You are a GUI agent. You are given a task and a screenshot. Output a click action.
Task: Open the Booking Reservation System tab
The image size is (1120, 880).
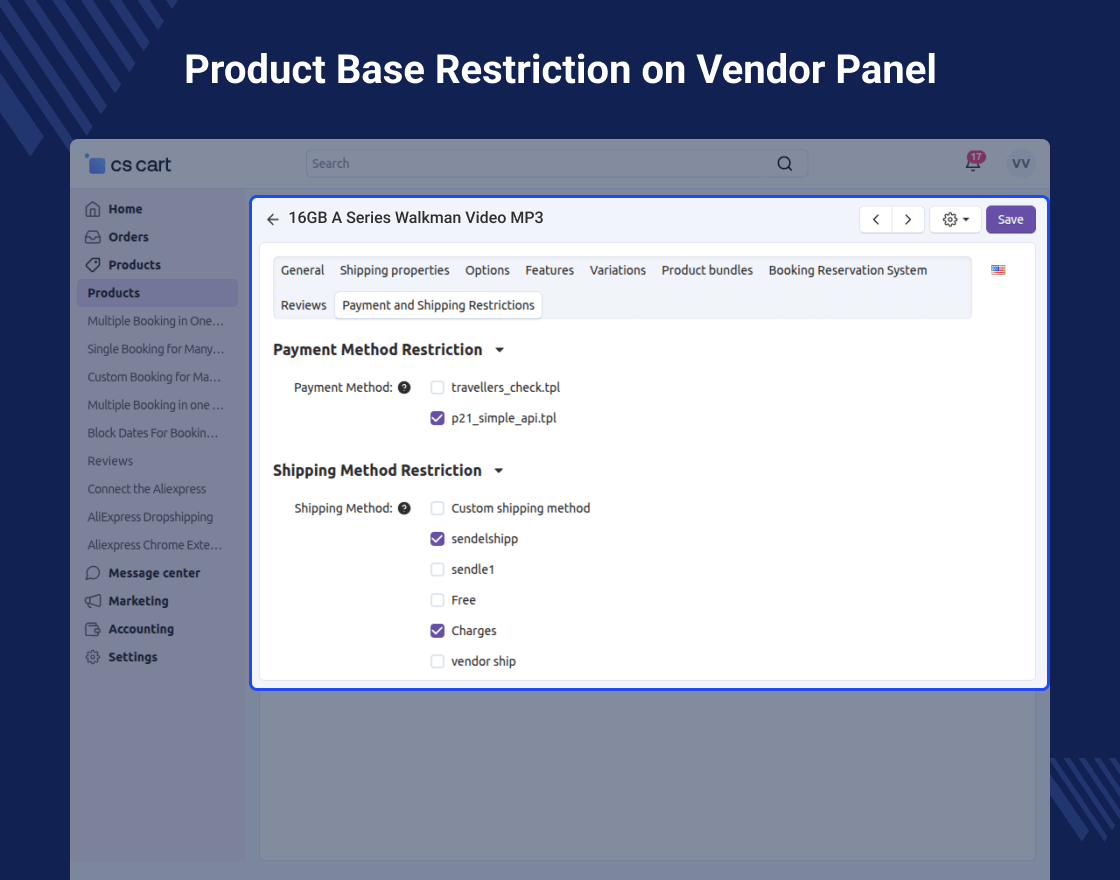848,271
